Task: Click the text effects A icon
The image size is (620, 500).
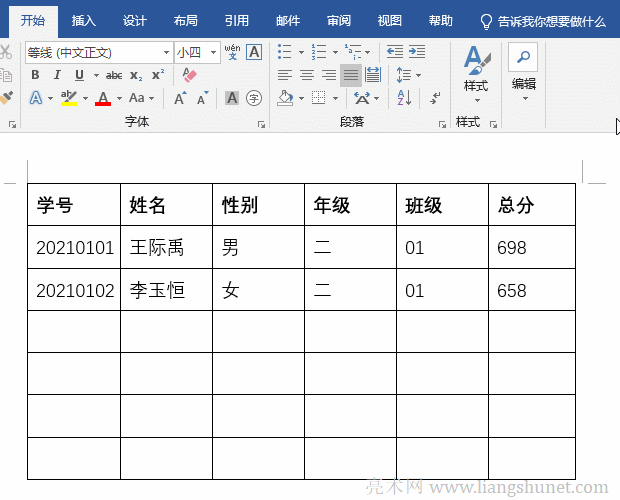Action: coord(36,98)
